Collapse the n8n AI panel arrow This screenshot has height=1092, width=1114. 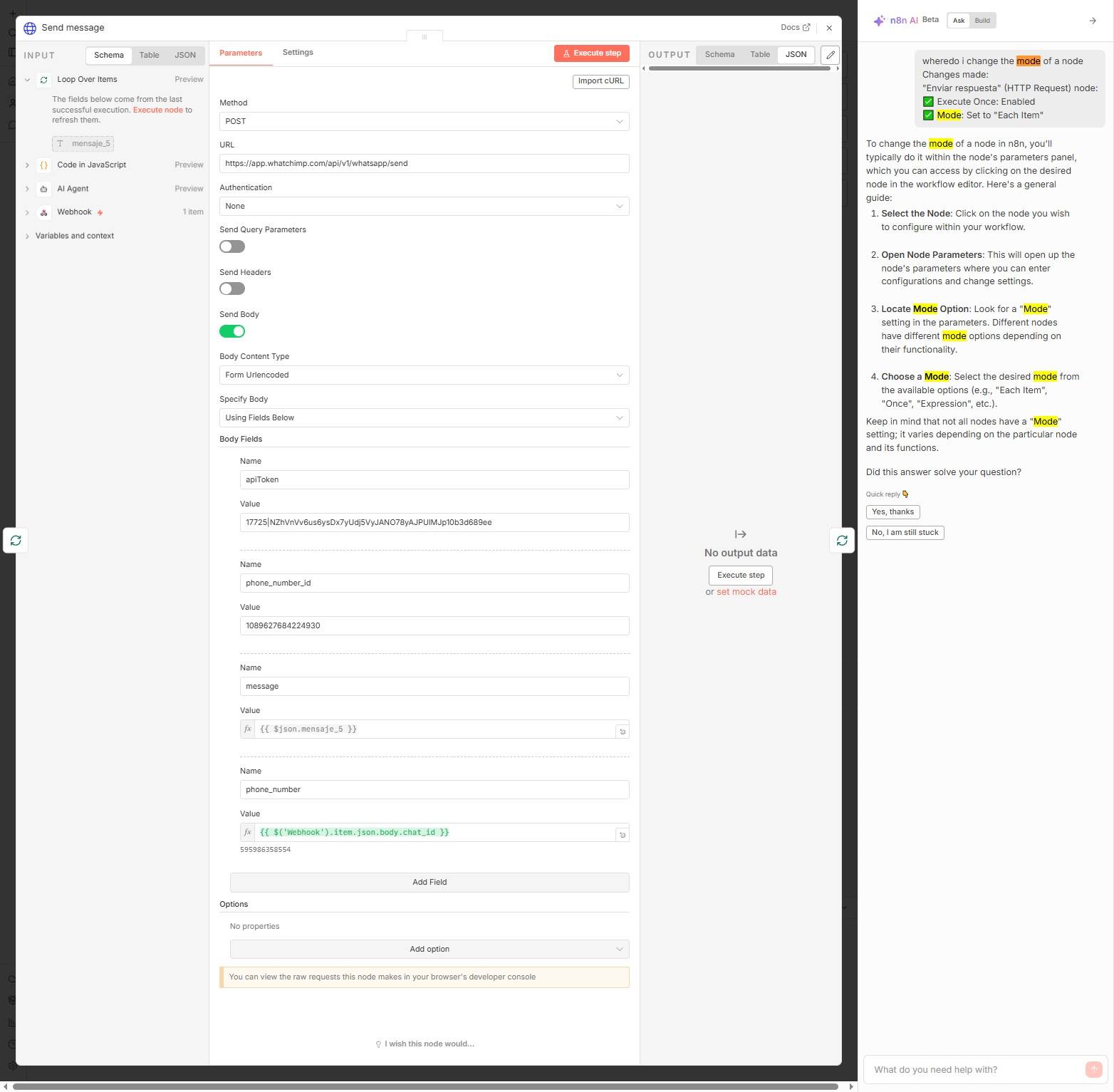click(1093, 21)
